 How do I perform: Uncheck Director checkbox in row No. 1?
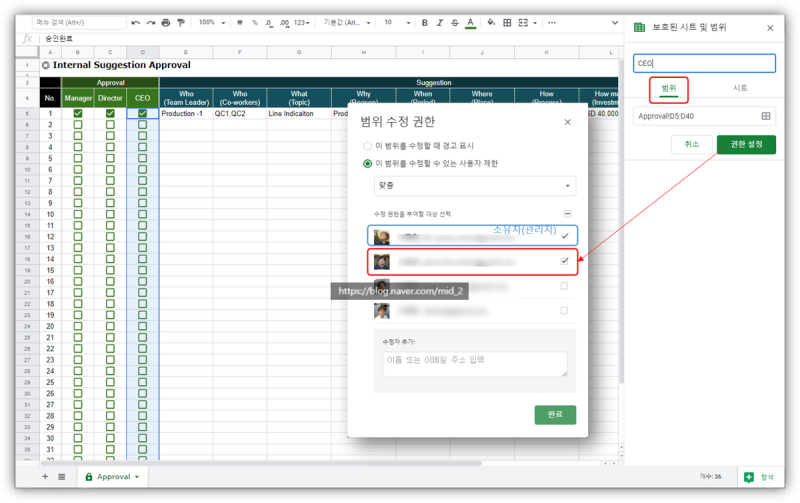pyautogui.click(x=110, y=113)
